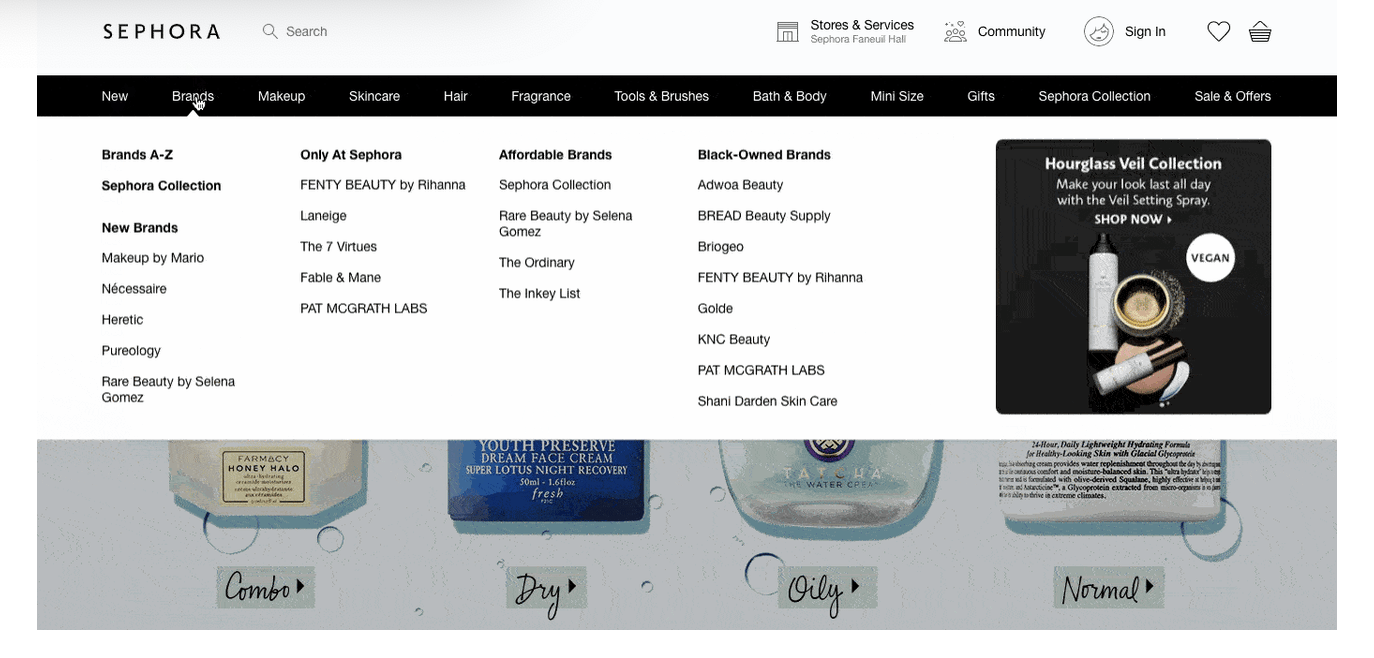Click the Community people icon
This screenshot has width=1374, height=658.
pos(955,32)
